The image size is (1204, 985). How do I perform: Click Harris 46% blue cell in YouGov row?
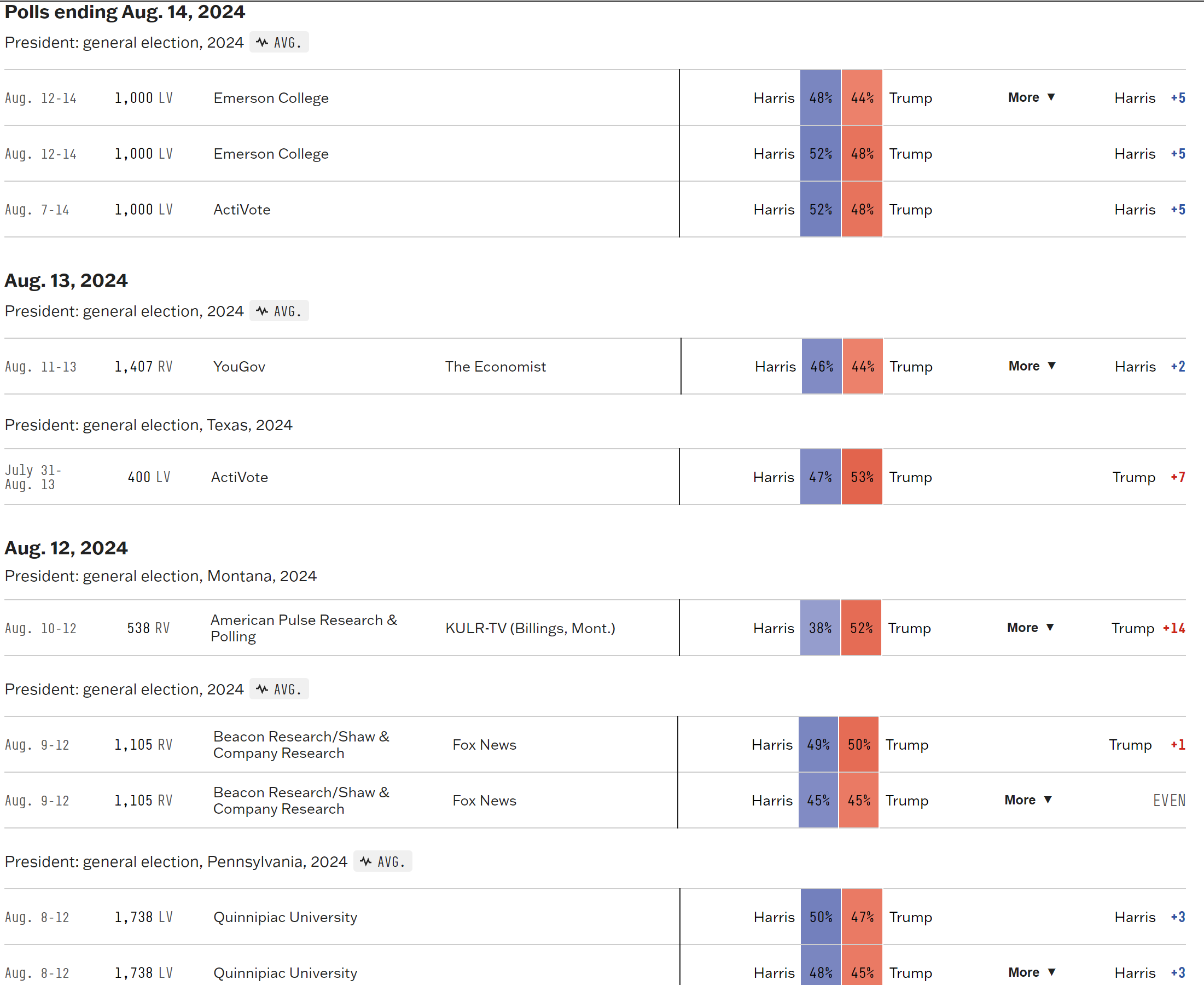pos(822,367)
